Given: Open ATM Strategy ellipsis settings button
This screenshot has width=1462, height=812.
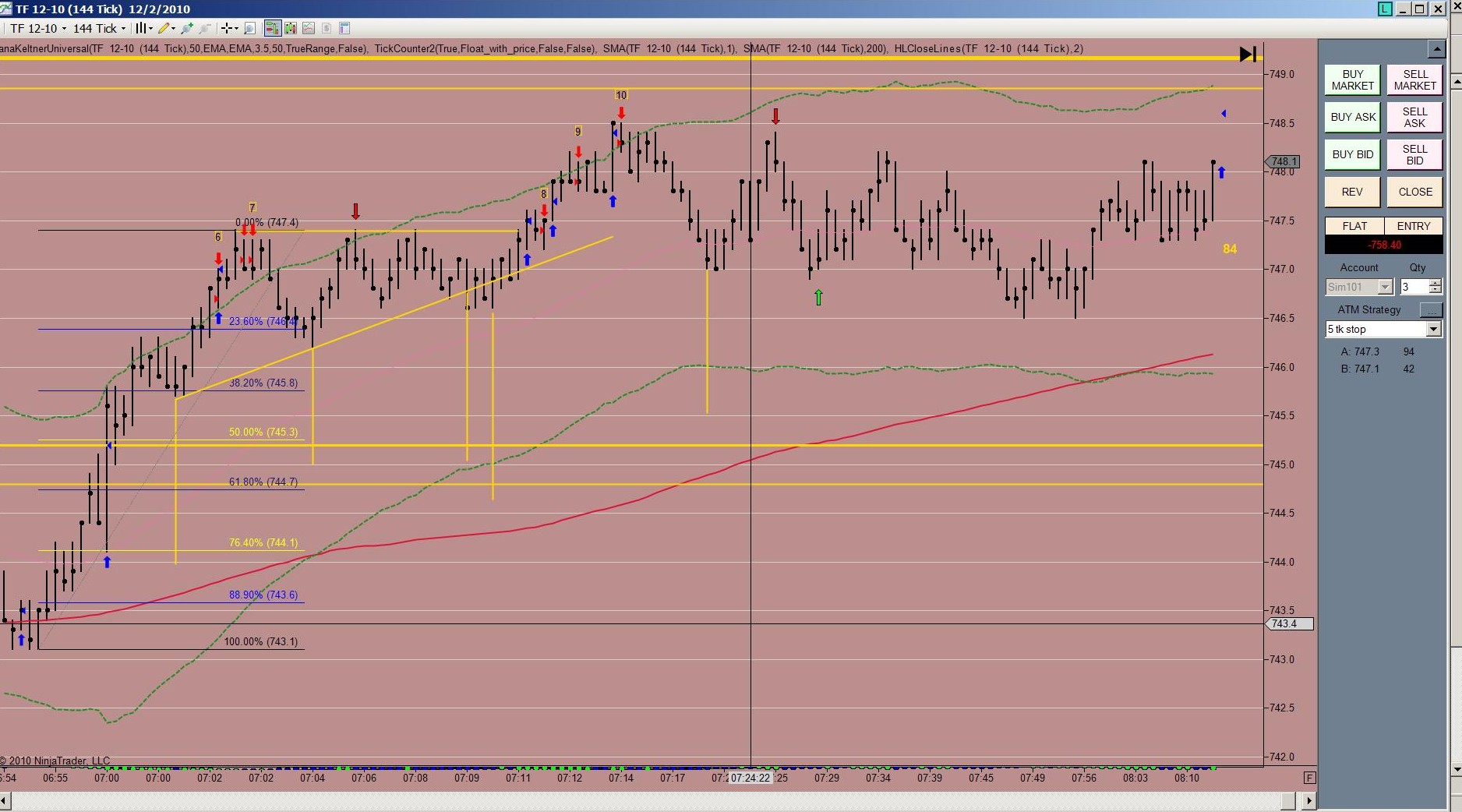Looking at the screenshot, I should pyautogui.click(x=1431, y=310).
